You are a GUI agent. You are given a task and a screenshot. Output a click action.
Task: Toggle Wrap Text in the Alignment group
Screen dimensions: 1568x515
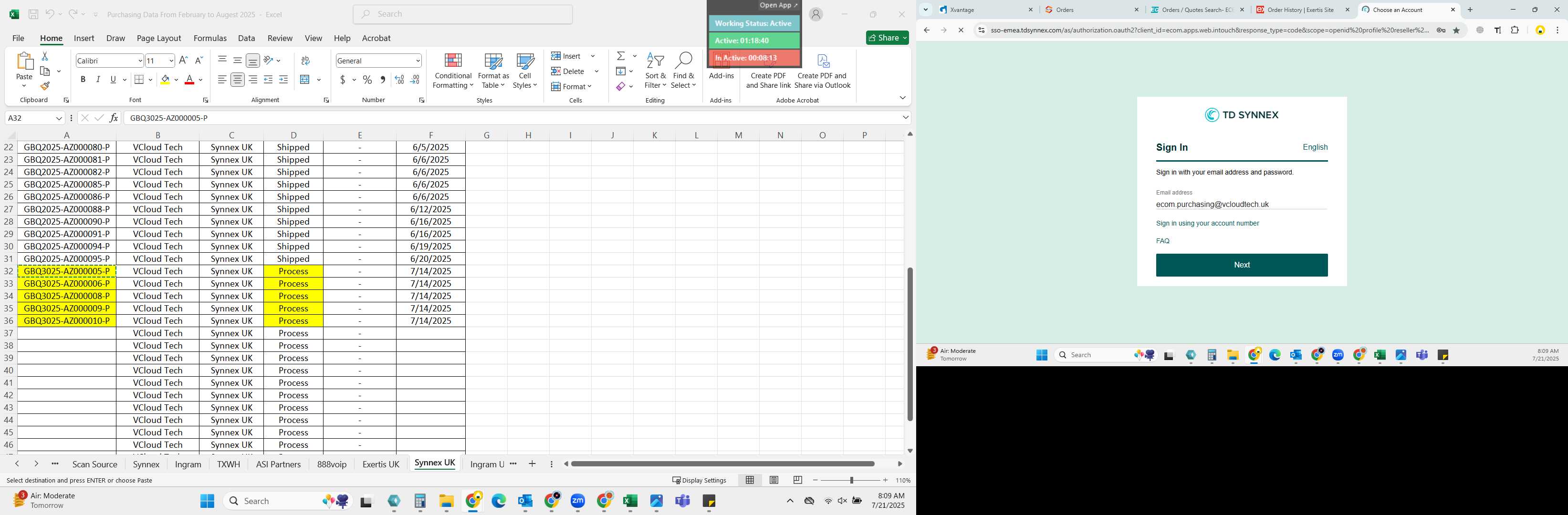pos(305,60)
